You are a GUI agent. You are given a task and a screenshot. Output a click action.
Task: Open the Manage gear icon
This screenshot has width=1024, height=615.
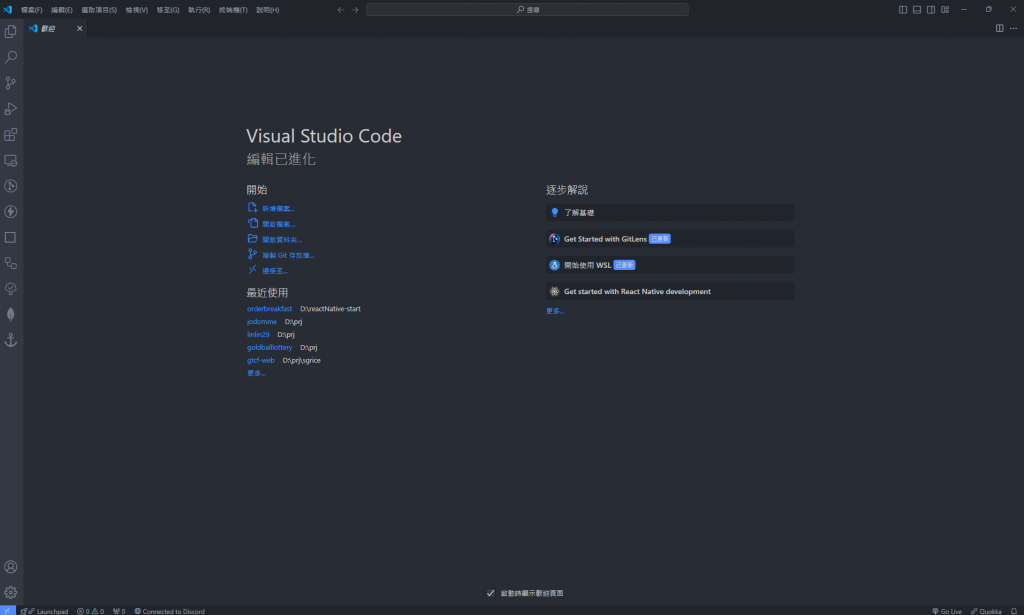coord(10,593)
